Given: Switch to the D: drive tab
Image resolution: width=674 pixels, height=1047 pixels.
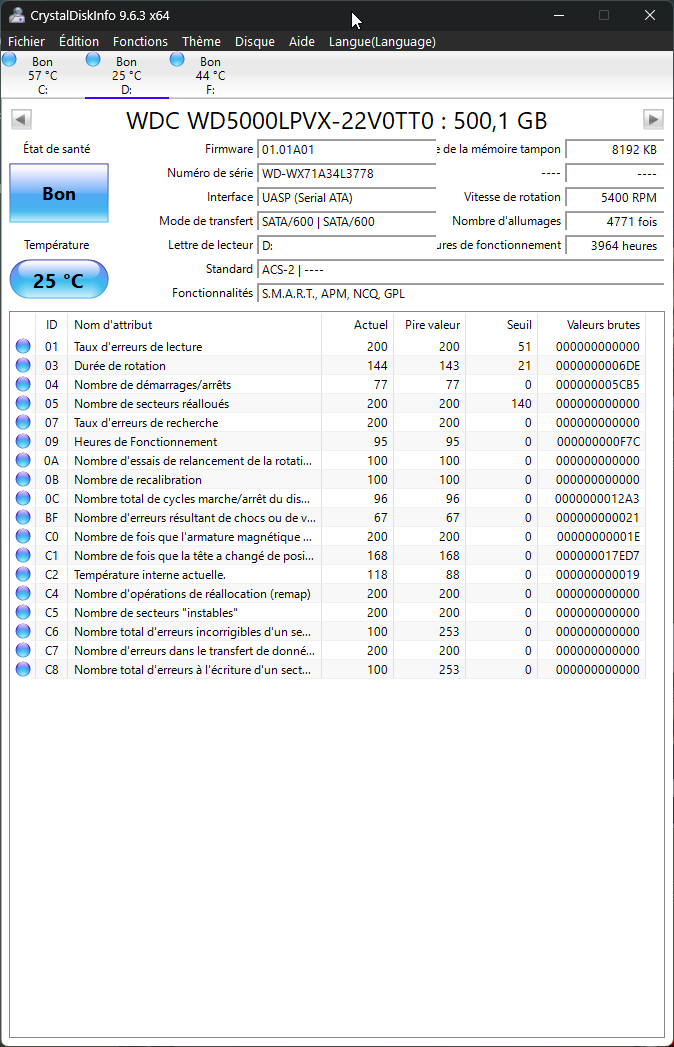Looking at the screenshot, I should click(126, 76).
